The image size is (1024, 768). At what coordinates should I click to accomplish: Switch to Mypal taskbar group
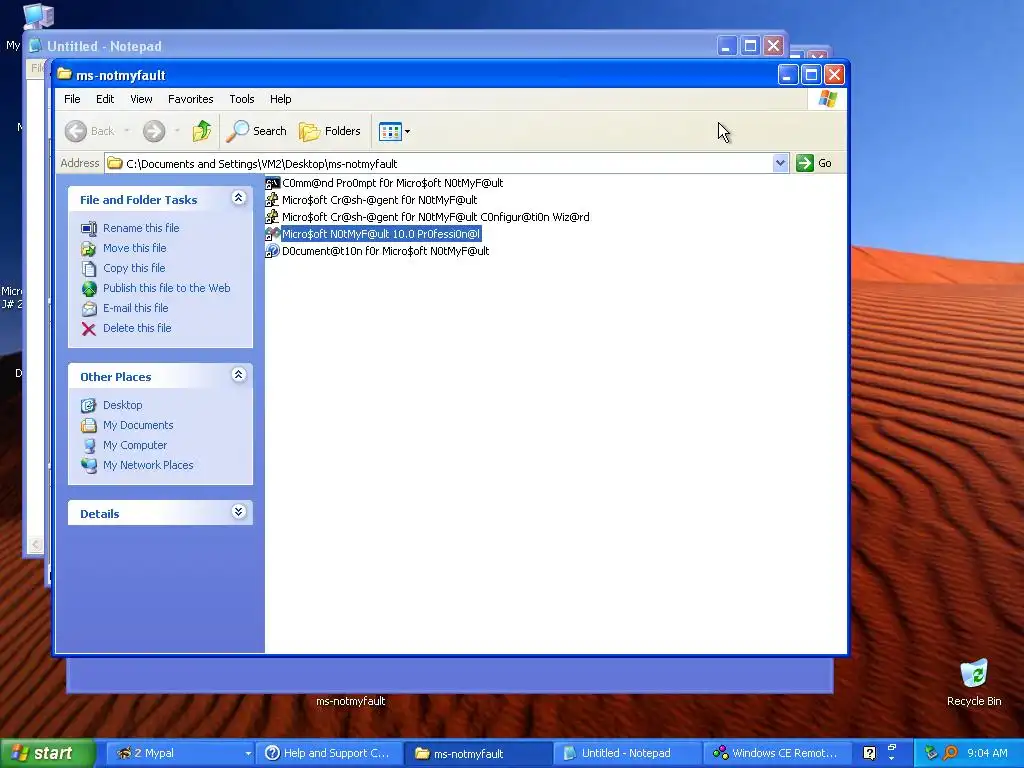[x=180, y=753]
